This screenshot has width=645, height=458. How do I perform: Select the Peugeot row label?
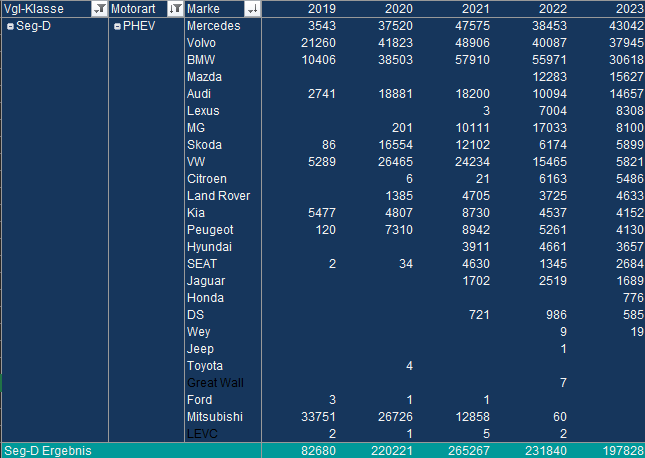[210, 230]
